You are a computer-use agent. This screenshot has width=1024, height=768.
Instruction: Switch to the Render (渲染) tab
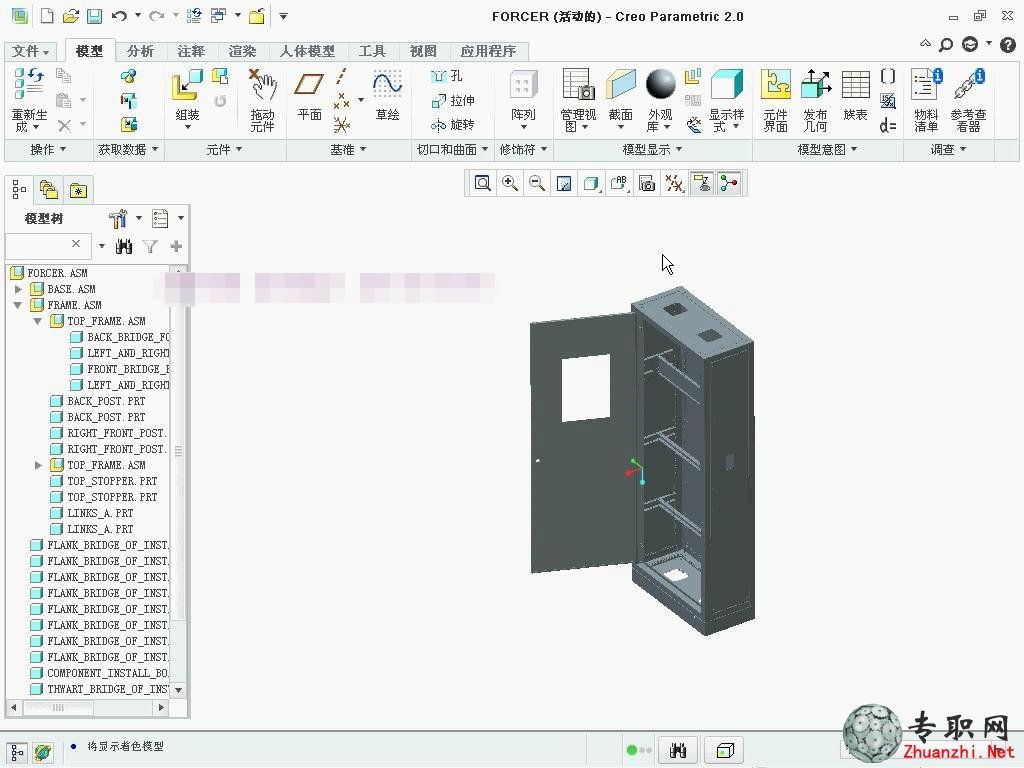click(242, 51)
